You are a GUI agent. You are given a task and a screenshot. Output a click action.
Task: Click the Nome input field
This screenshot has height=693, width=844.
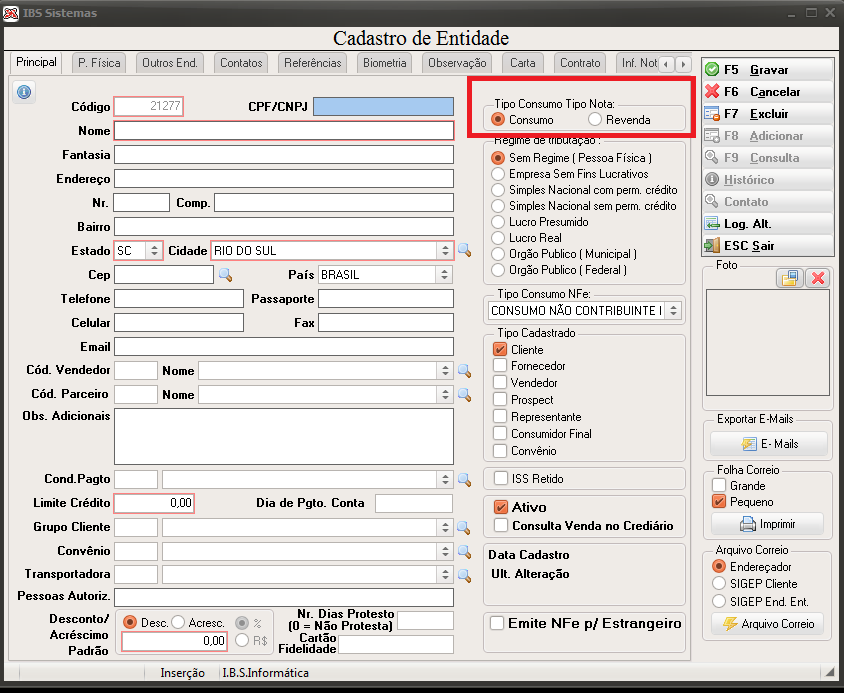click(284, 131)
